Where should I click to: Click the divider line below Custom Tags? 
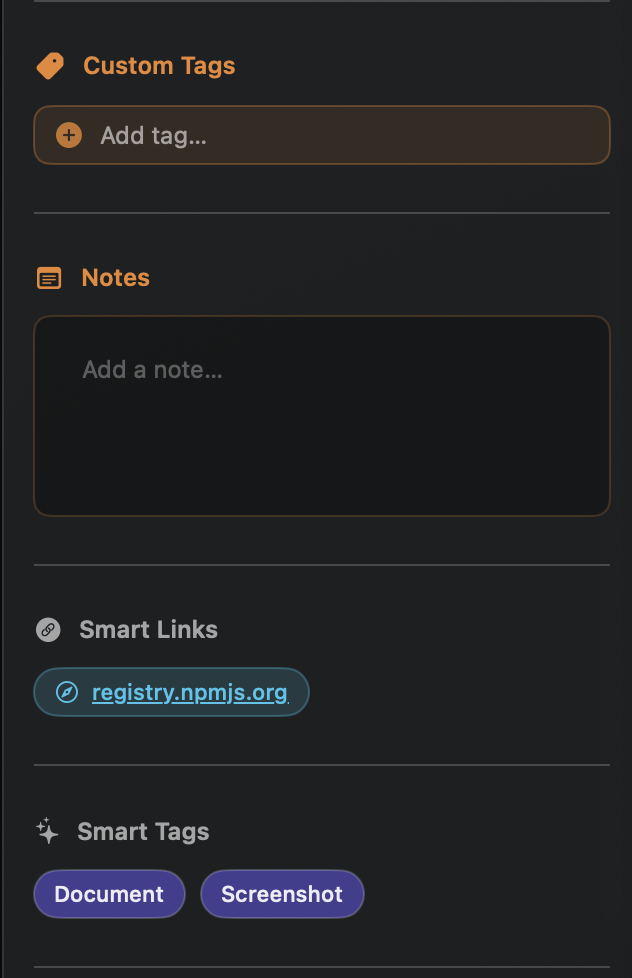pyautogui.click(x=322, y=213)
